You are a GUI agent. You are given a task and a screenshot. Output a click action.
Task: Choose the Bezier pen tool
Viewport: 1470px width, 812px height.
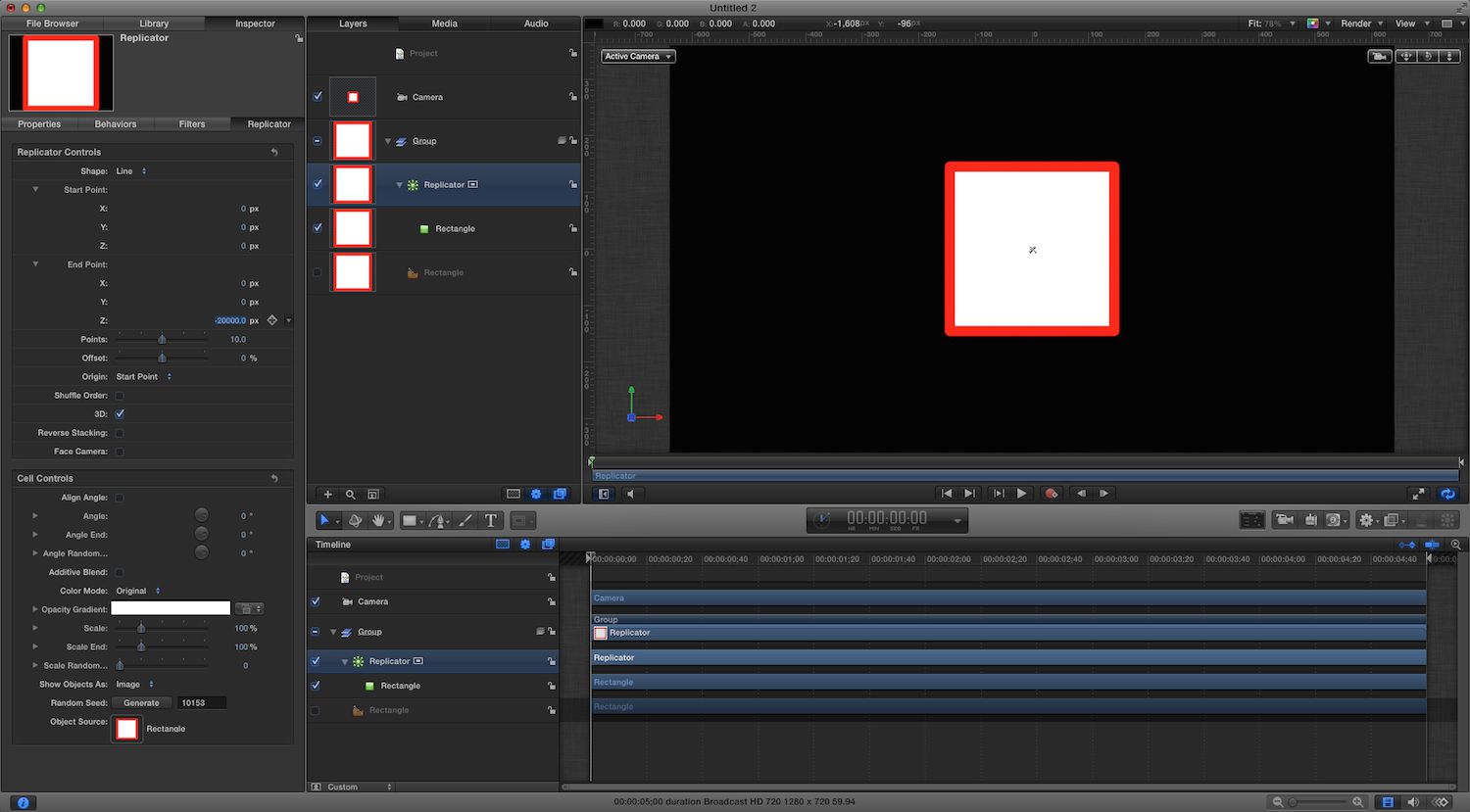[x=438, y=520]
